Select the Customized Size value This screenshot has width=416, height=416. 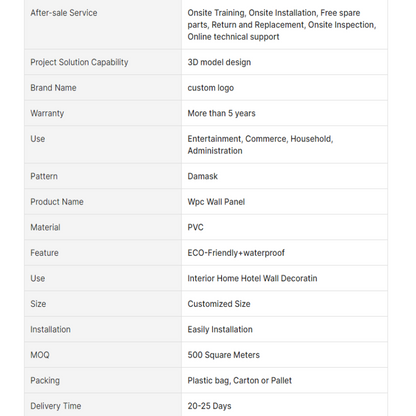pyautogui.click(x=219, y=304)
